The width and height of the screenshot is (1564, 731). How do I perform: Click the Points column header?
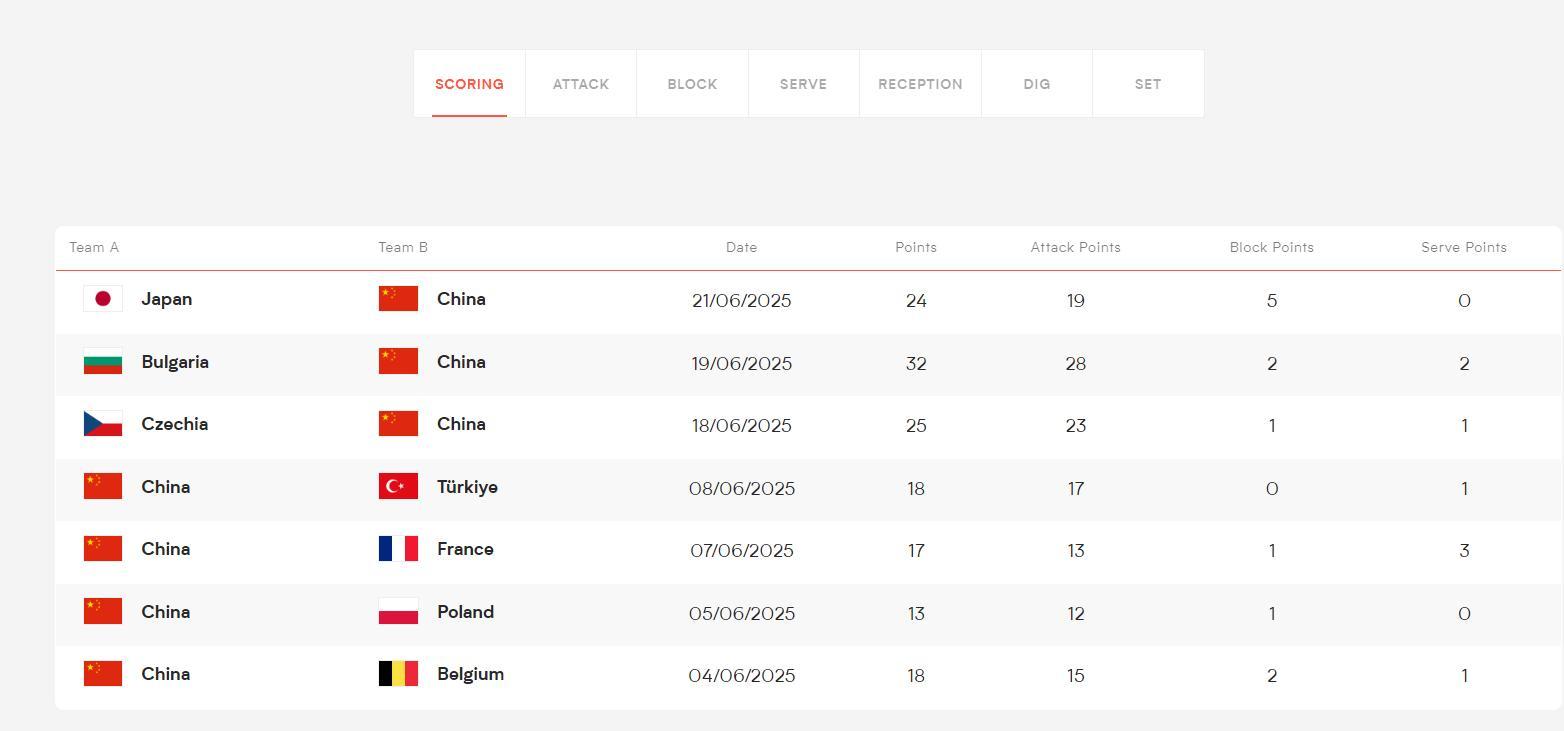pos(916,247)
